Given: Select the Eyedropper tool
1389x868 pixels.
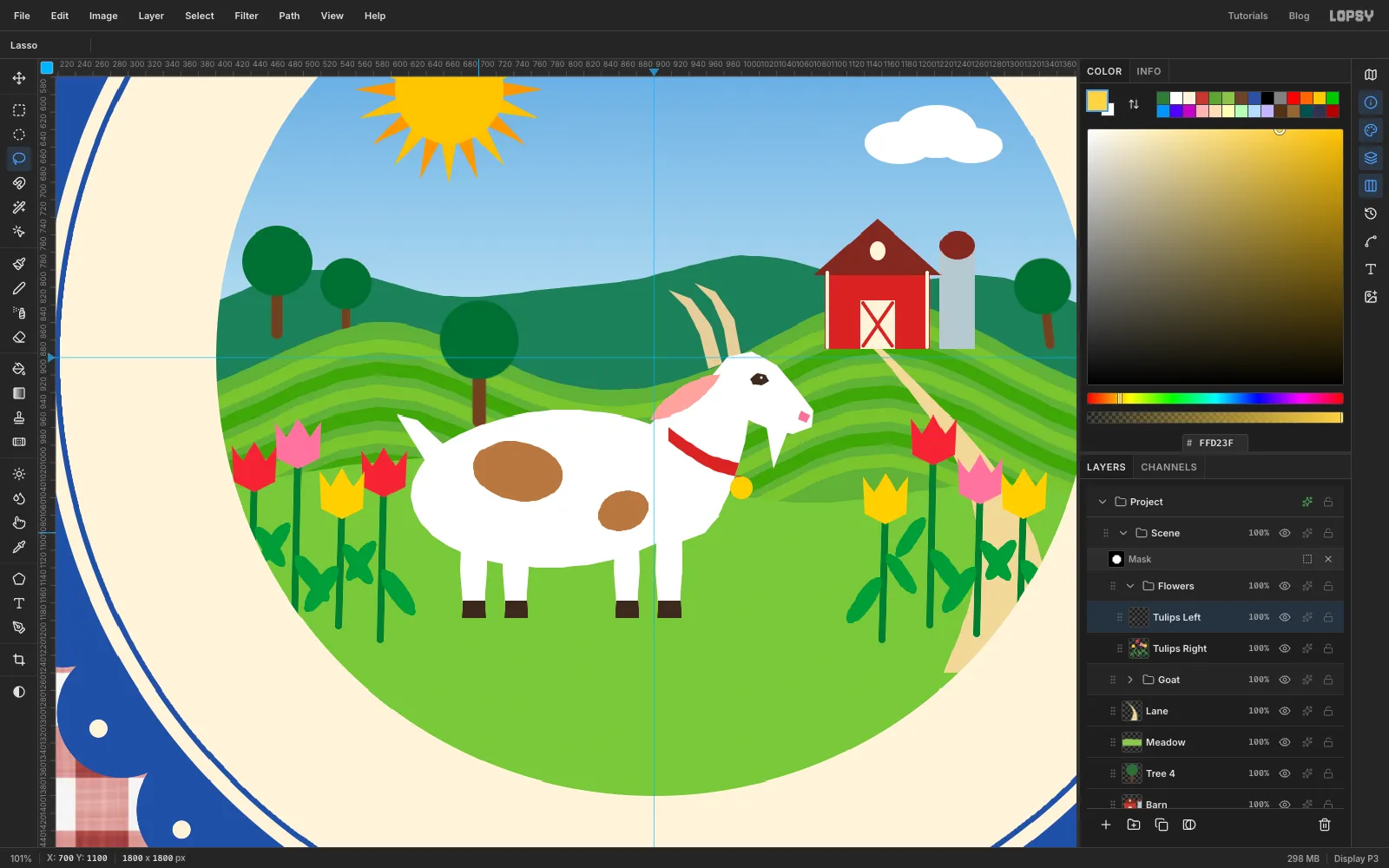Looking at the screenshot, I should click(19, 547).
